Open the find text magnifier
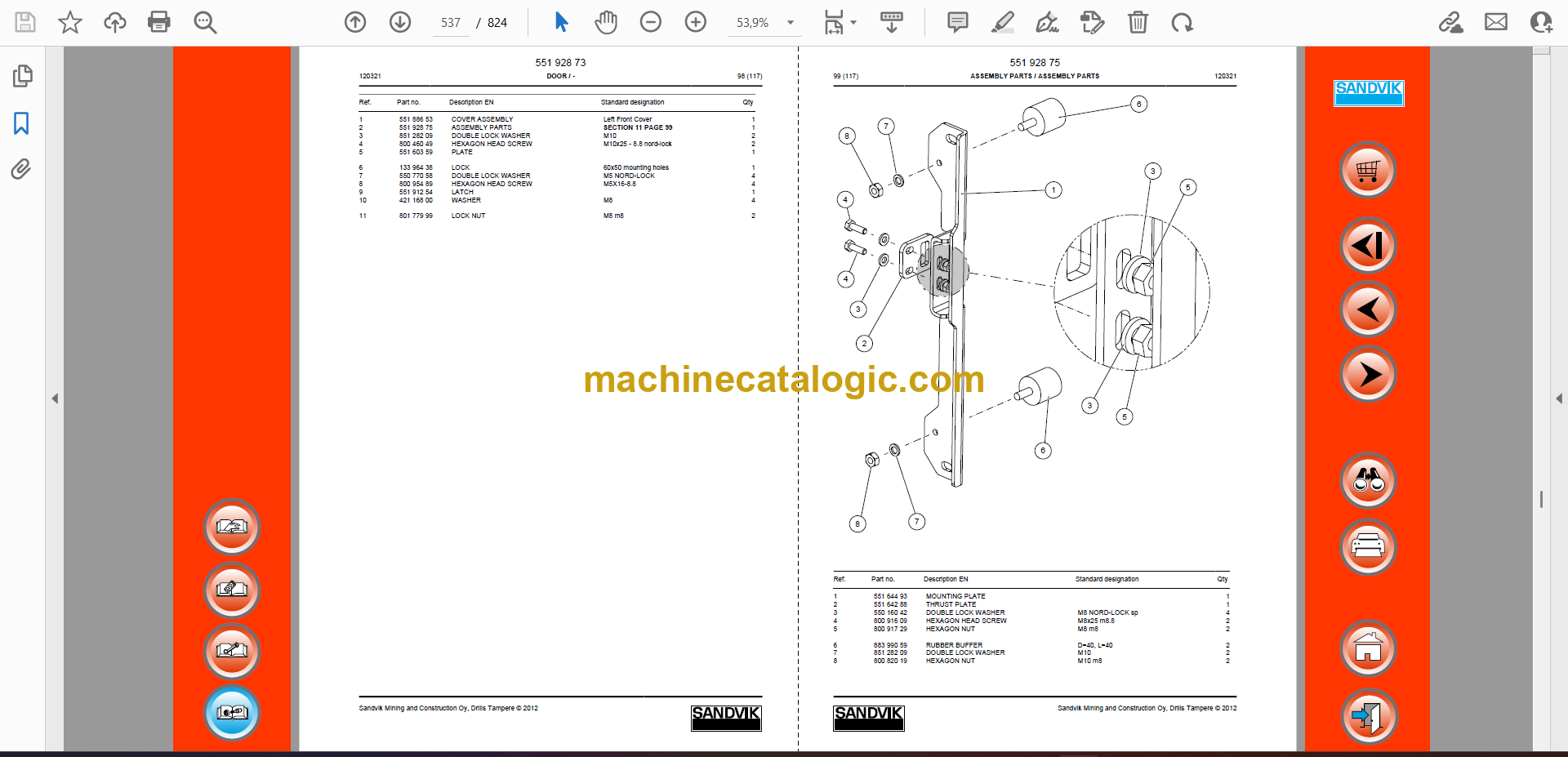The image size is (1568, 757). pyautogui.click(x=205, y=22)
